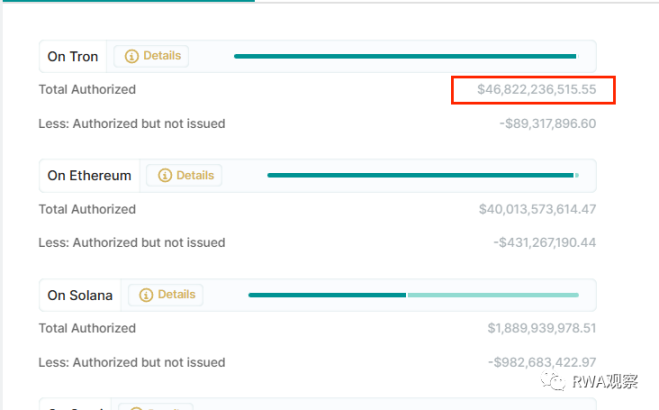The height and width of the screenshot is (410, 659).
Task: Click Solana's -$982,683,422.97 not issued value
Action: click(x=542, y=362)
